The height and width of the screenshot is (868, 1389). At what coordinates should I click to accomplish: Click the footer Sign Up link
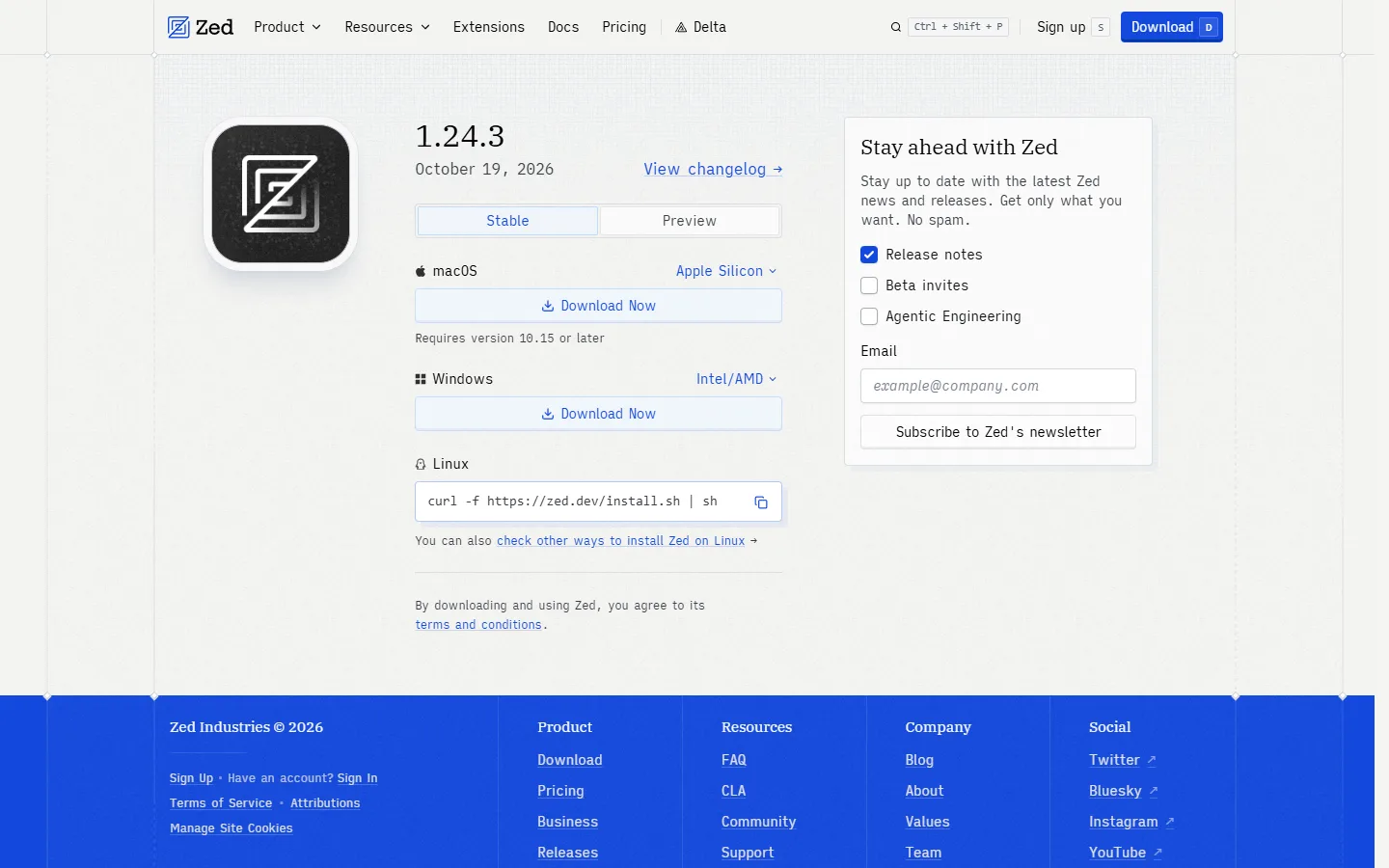coord(191,778)
